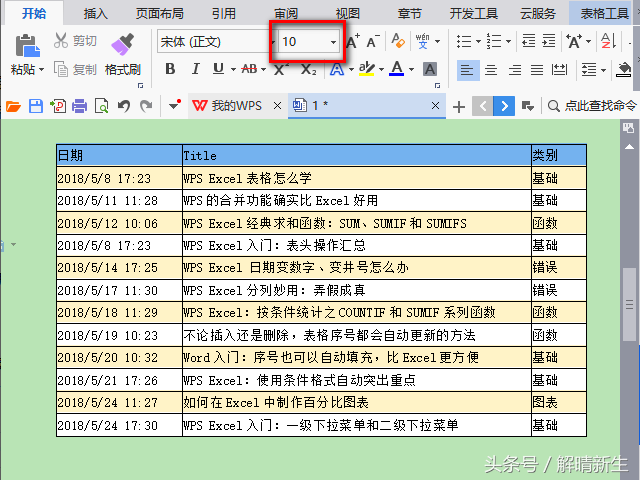Click the Paste clipboard icon

(x=27, y=46)
